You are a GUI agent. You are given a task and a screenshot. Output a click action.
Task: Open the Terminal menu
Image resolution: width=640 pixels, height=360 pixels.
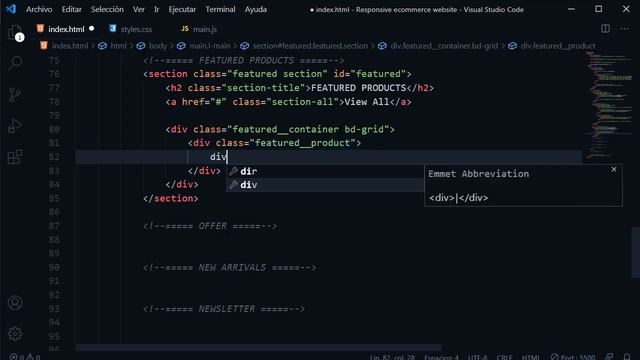pos(220,9)
